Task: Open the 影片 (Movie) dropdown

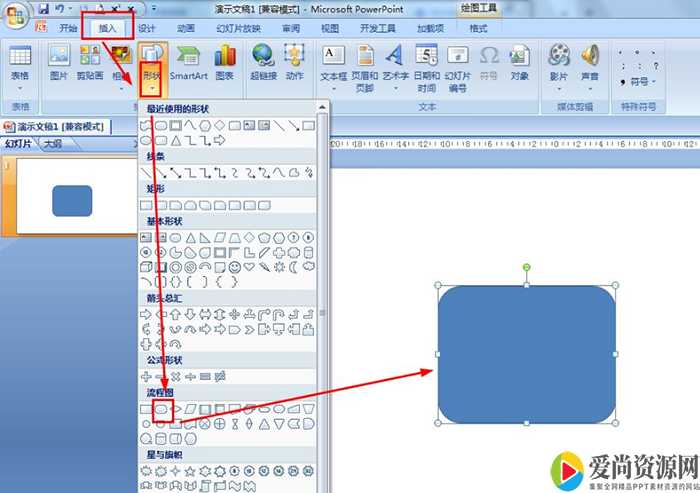Action: coord(559,64)
